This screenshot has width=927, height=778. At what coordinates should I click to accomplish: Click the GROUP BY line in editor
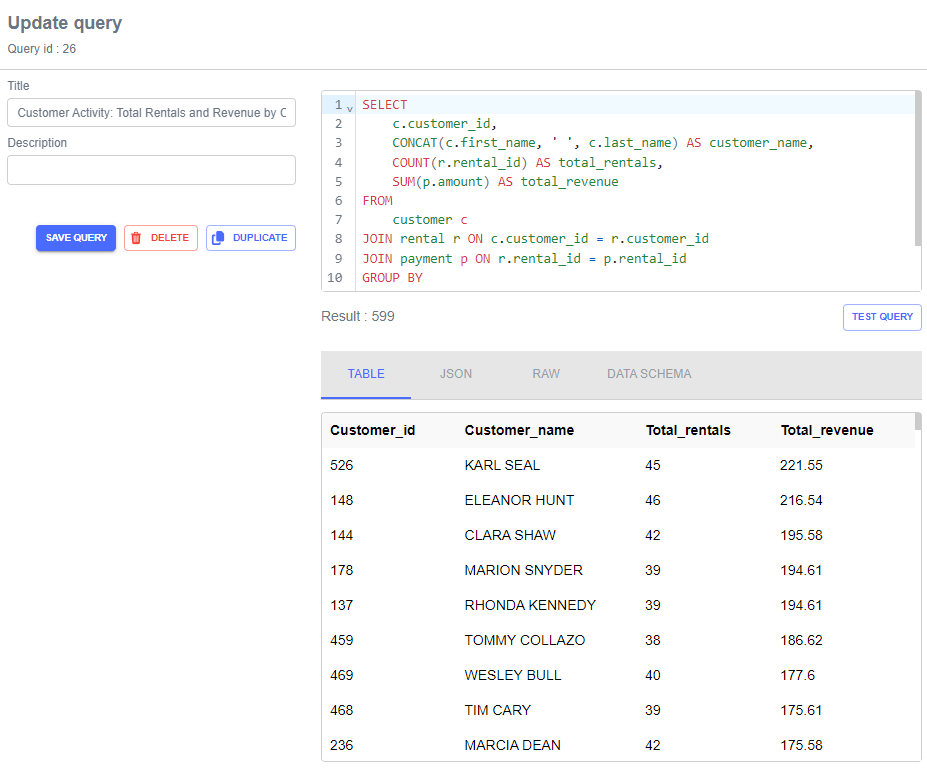pyautogui.click(x=392, y=278)
